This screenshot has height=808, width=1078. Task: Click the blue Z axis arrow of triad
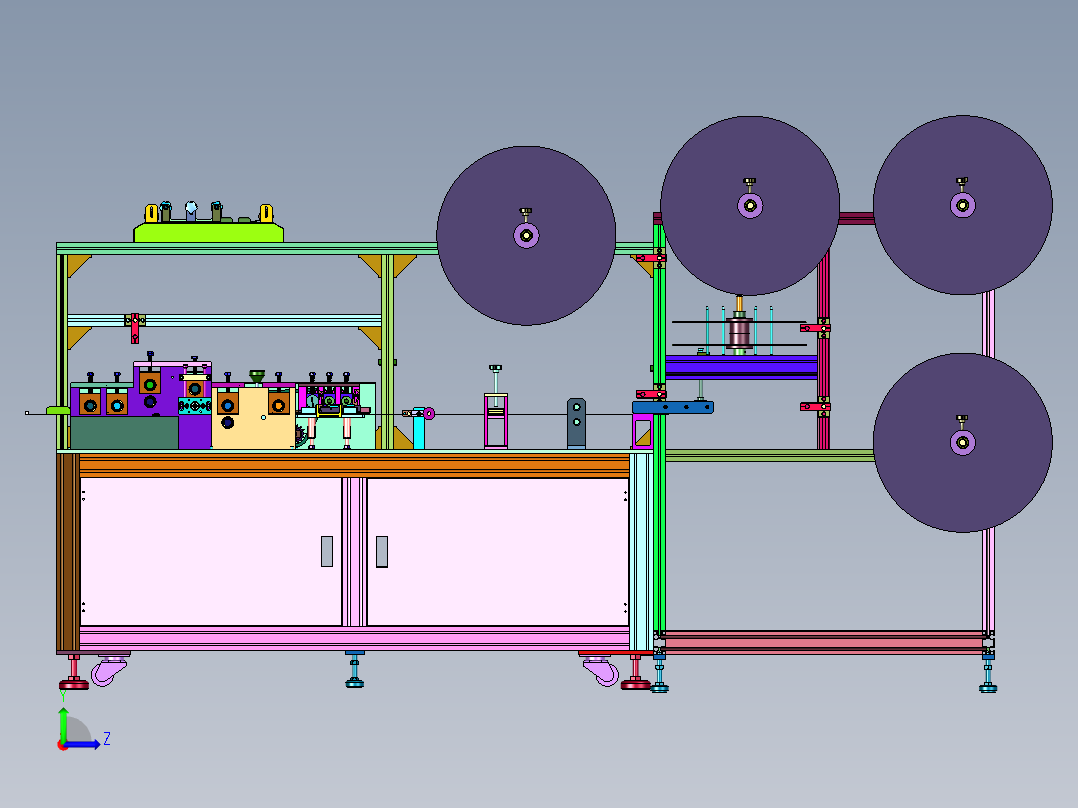(84, 744)
